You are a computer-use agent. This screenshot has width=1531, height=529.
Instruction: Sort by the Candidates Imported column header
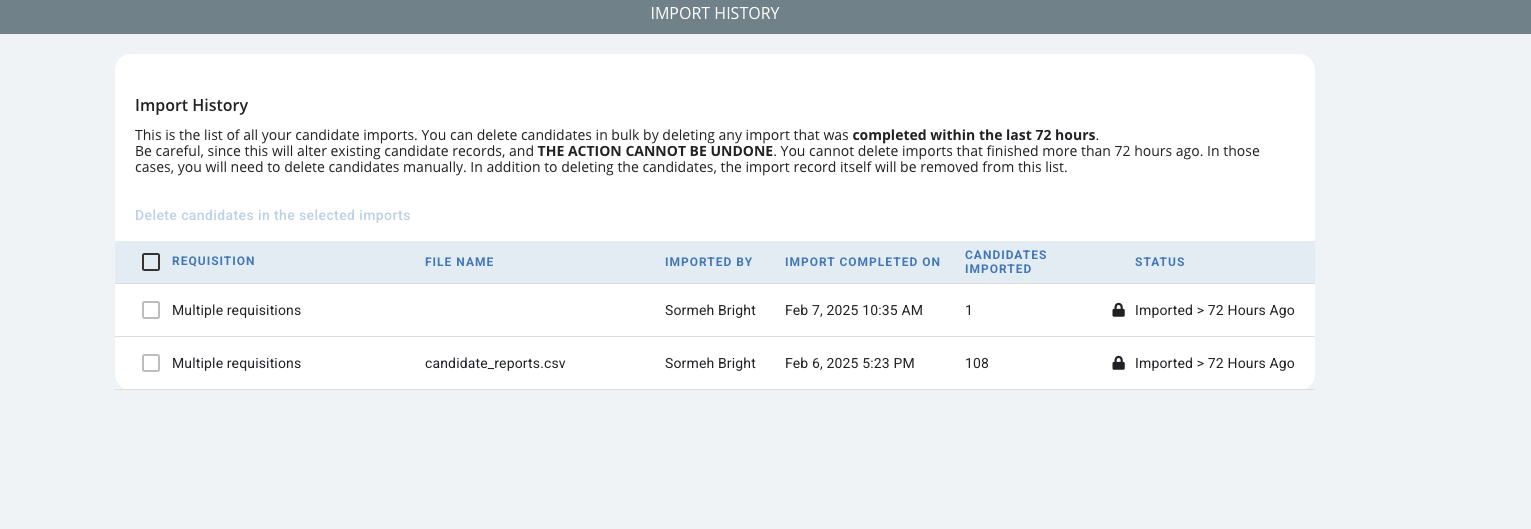1006,262
